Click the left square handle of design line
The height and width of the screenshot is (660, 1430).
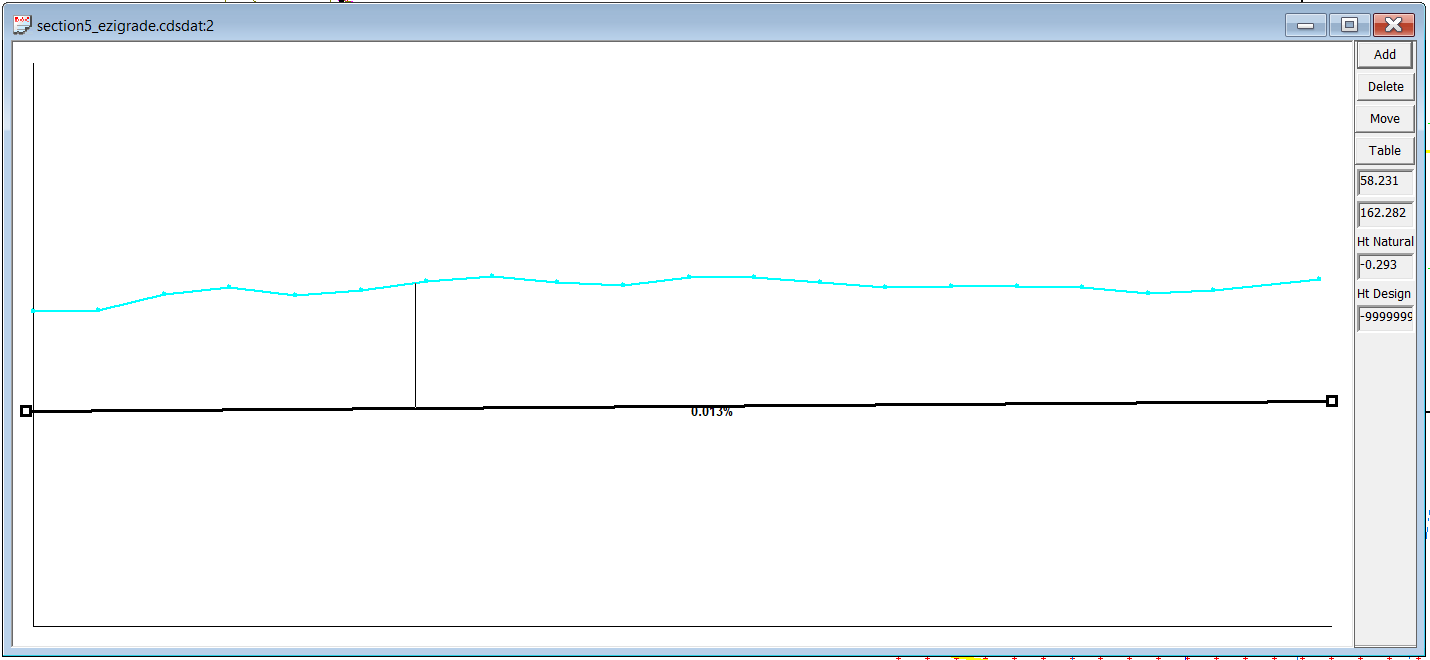(26, 411)
